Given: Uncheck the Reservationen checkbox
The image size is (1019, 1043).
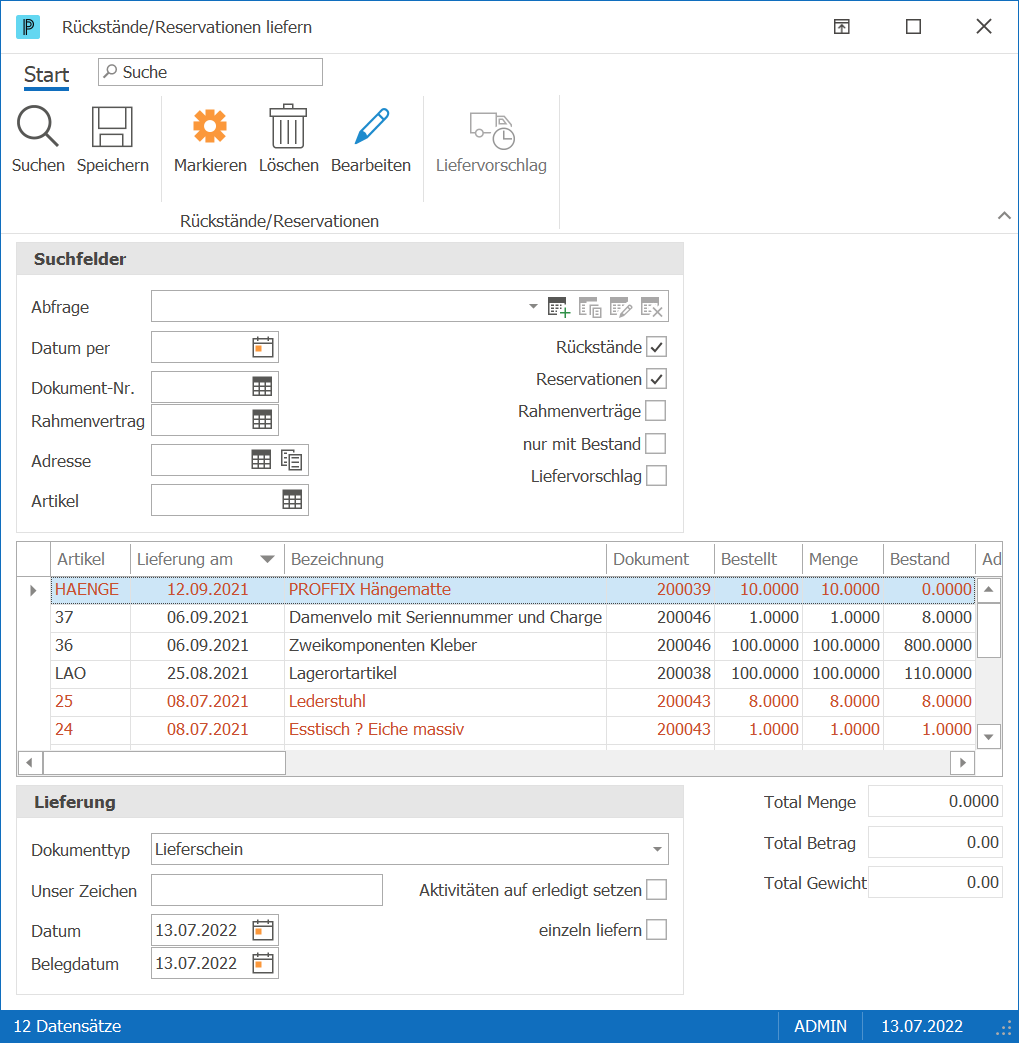Looking at the screenshot, I should (x=656, y=379).
